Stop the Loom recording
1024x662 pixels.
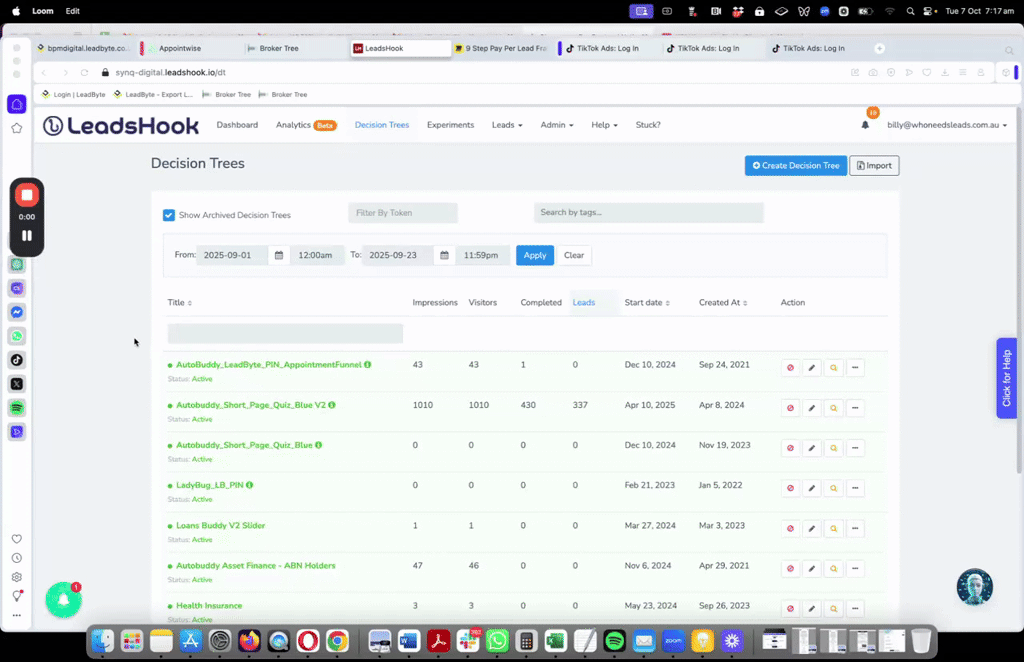[27, 195]
